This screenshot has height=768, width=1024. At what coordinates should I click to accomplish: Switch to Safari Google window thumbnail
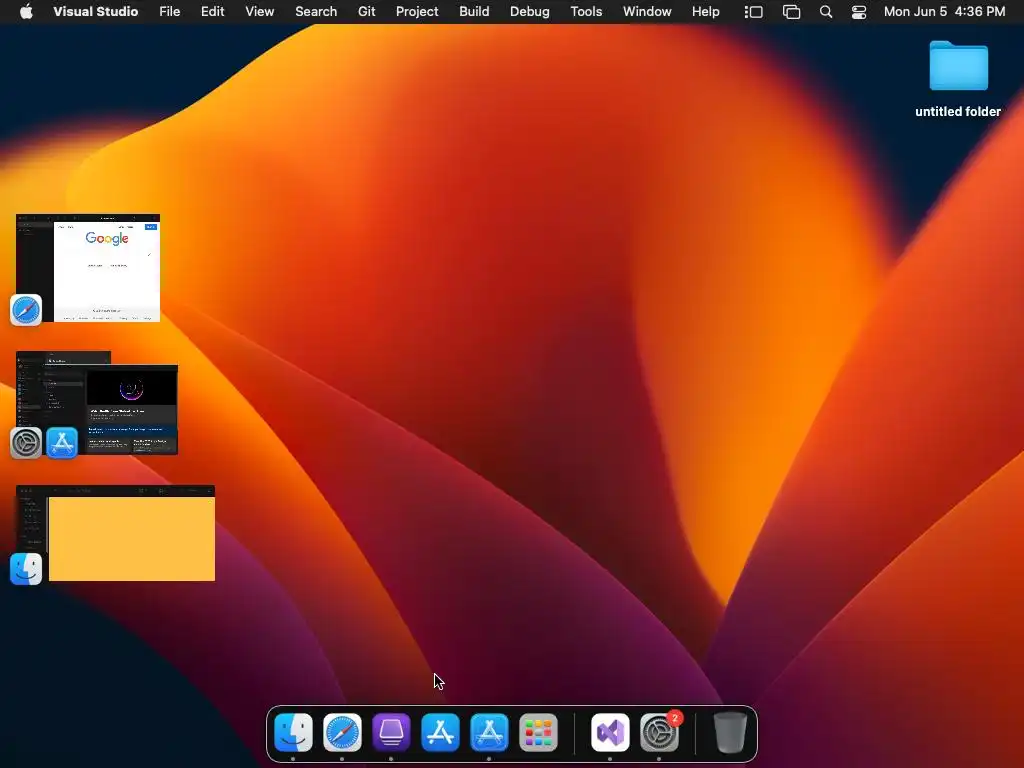(x=88, y=268)
